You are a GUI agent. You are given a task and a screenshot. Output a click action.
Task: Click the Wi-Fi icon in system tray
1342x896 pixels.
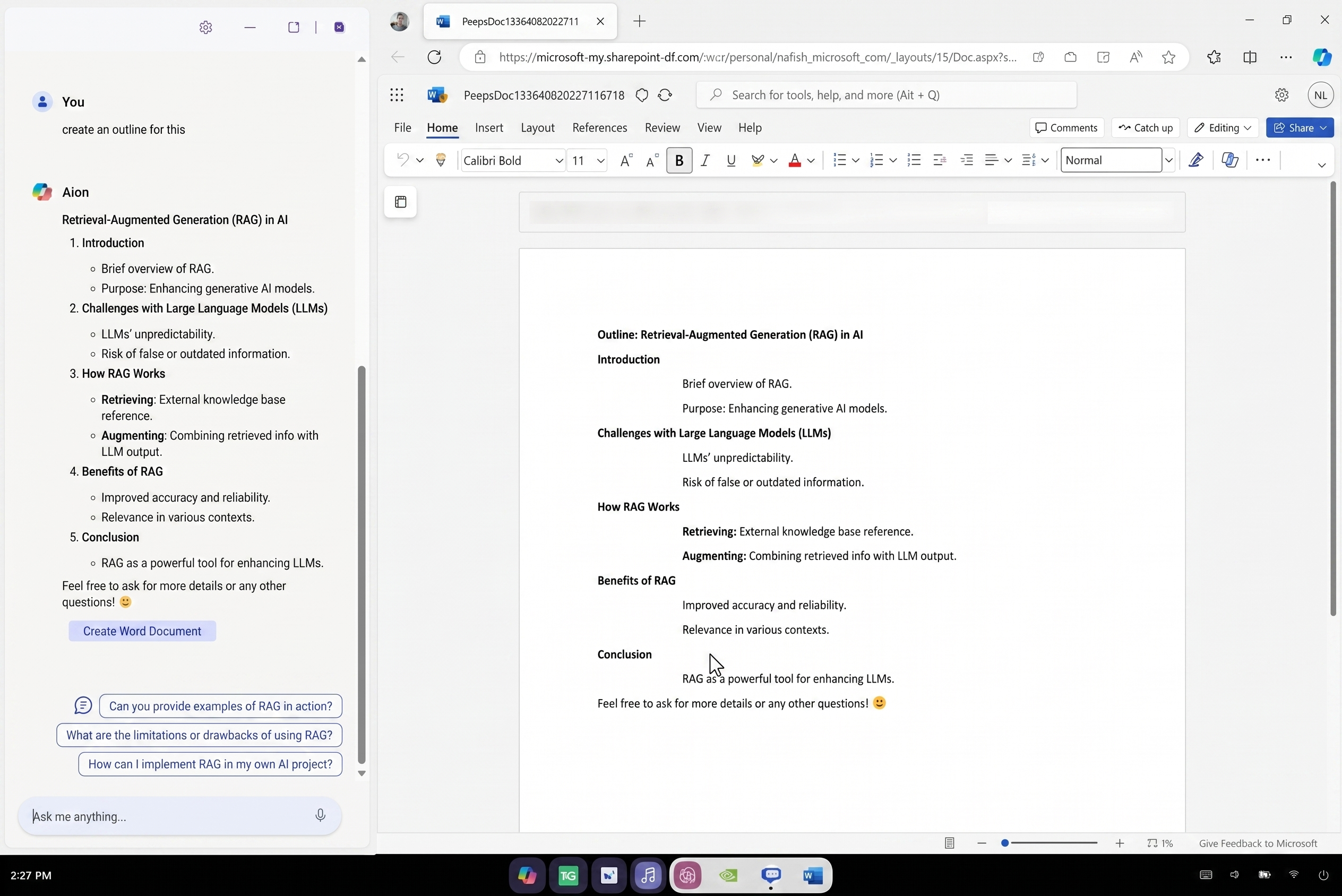1294,875
